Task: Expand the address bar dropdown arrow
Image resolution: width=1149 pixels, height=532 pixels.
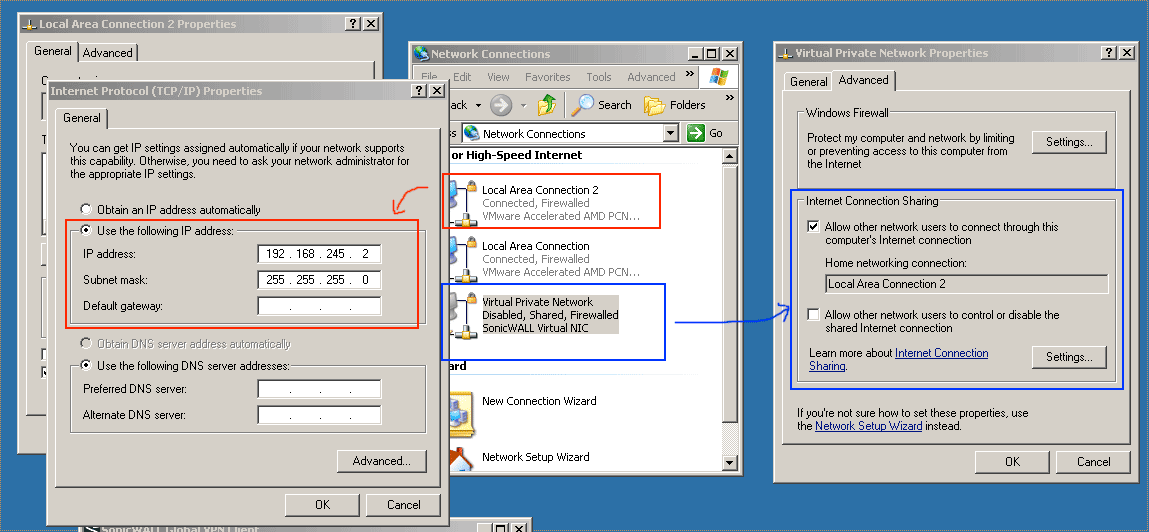Action: [670, 133]
